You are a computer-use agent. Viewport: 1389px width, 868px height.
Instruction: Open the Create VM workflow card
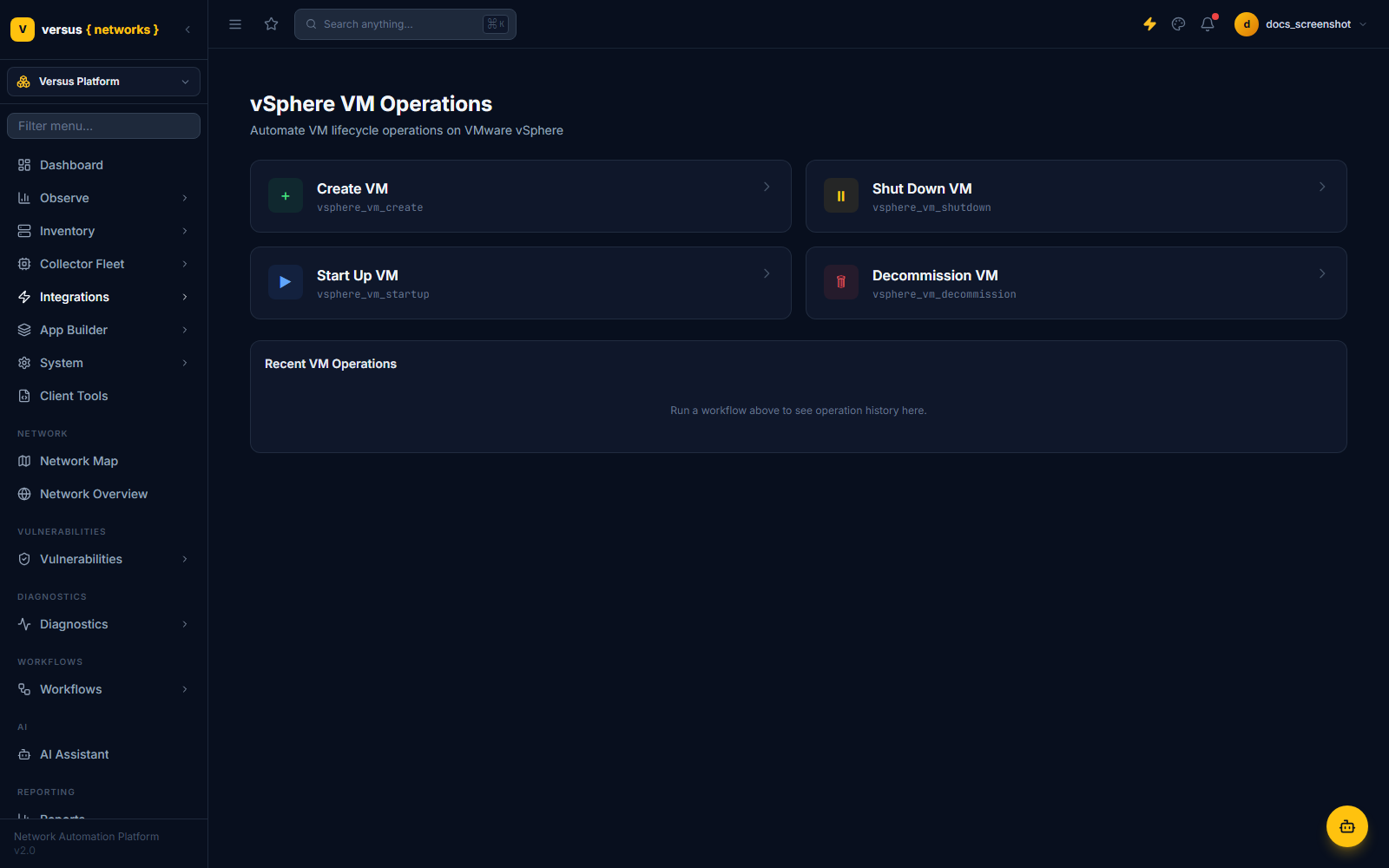[x=521, y=196]
